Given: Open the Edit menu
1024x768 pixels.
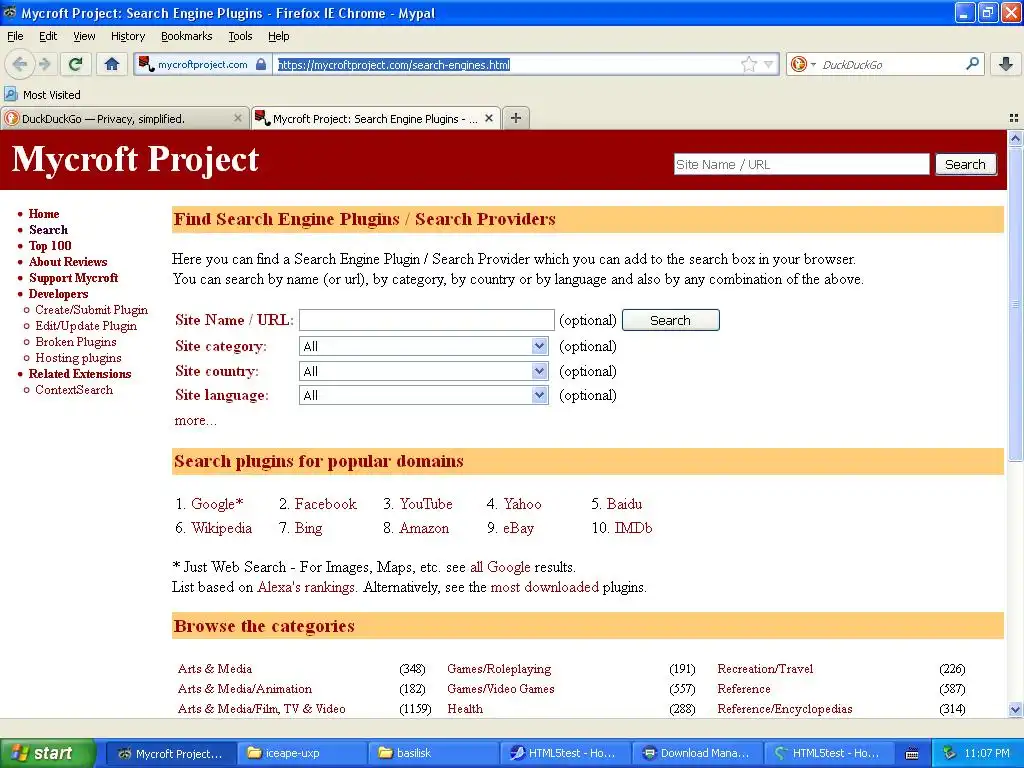Looking at the screenshot, I should pos(48,36).
